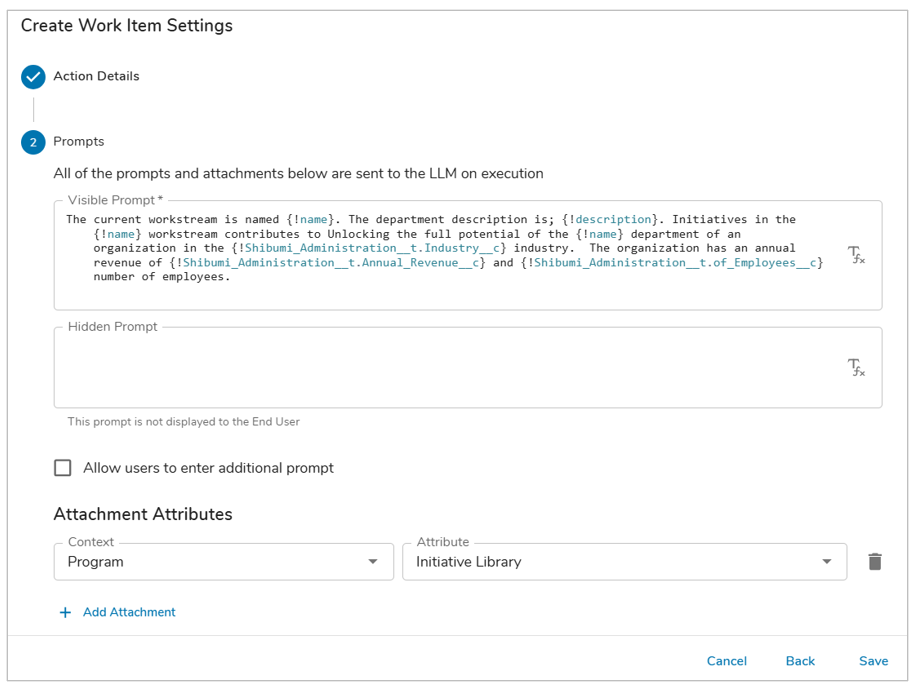Delete the Initiative Library attachment row

[x=875, y=562]
